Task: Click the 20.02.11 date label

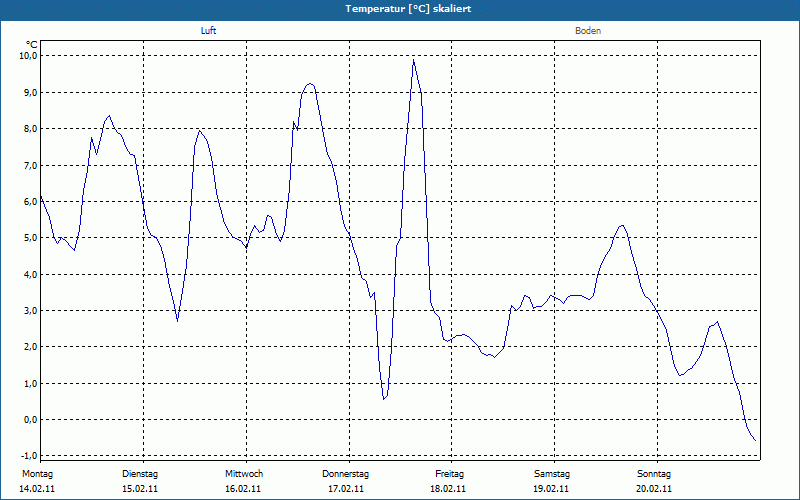Action: pyautogui.click(x=655, y=489)
